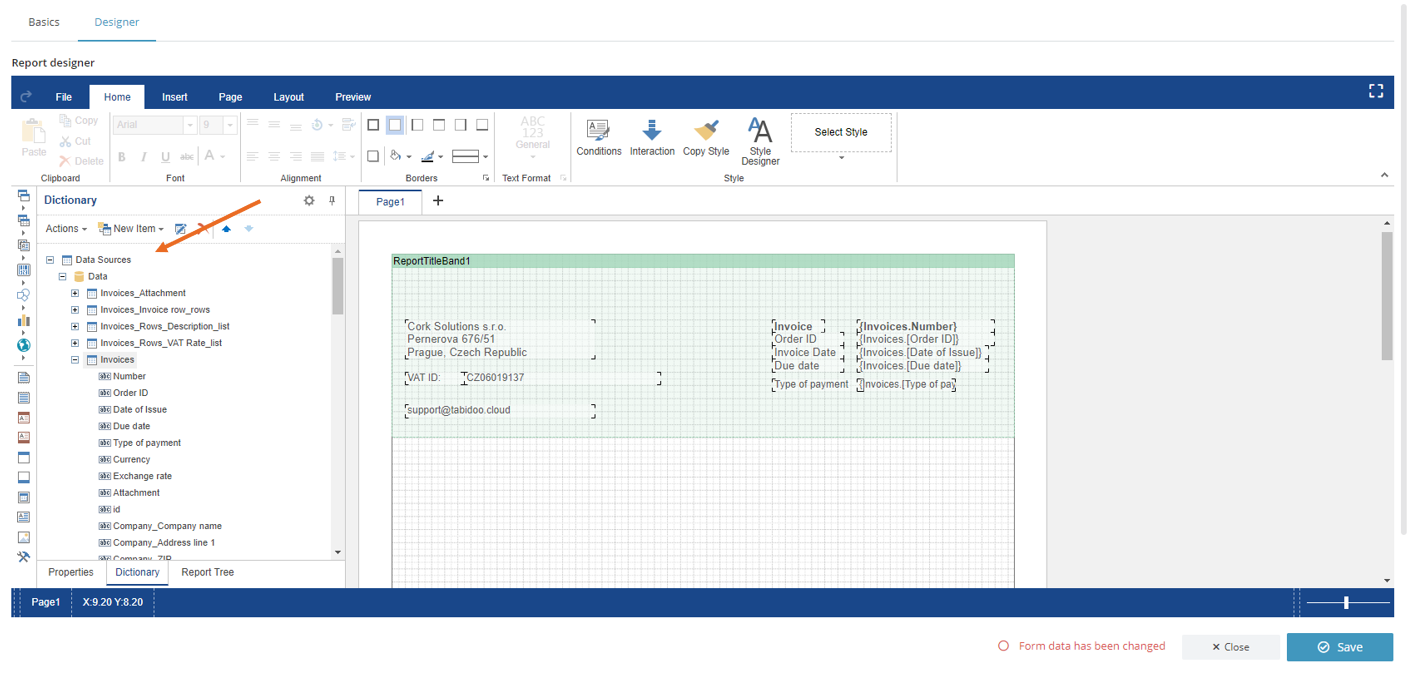Toggle right border
This screenshot has height=674, width=1421.
click(460, 125)
